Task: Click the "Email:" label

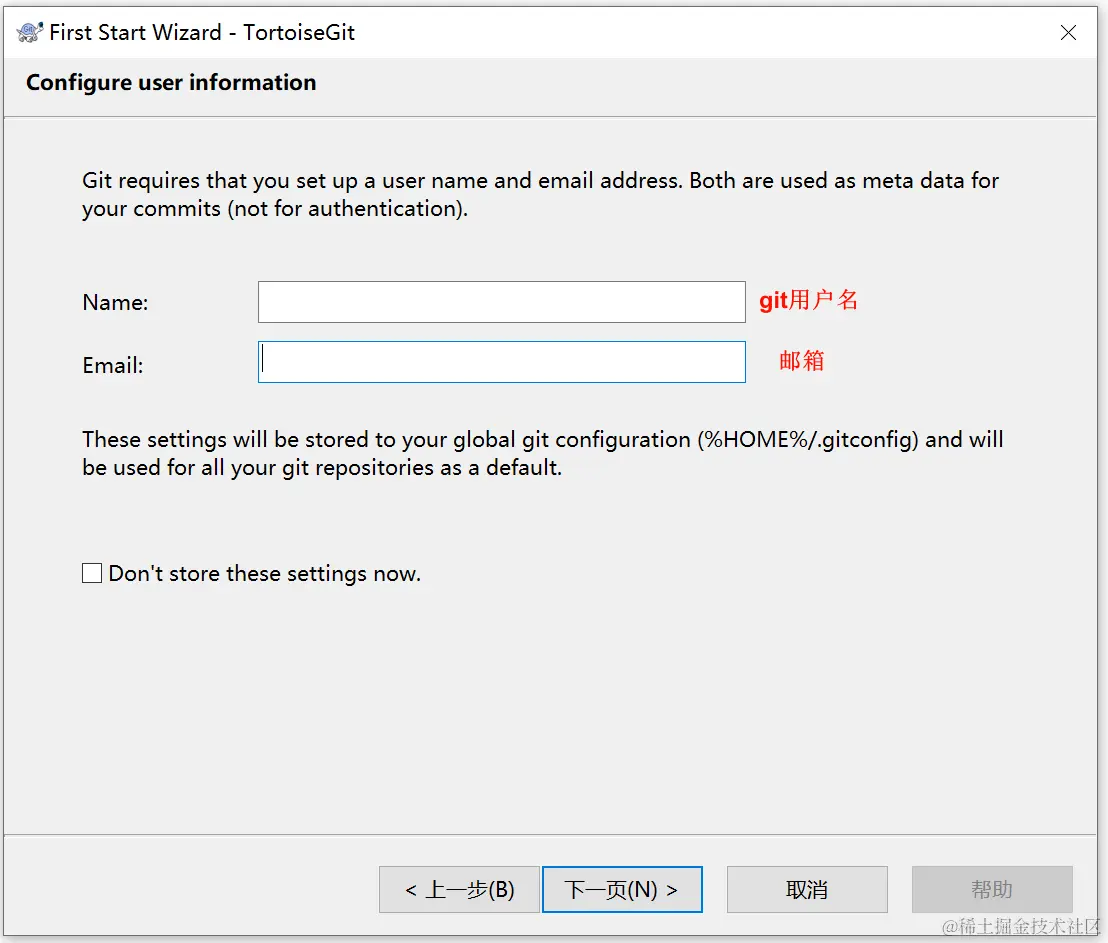Action: tap(113, 365)
